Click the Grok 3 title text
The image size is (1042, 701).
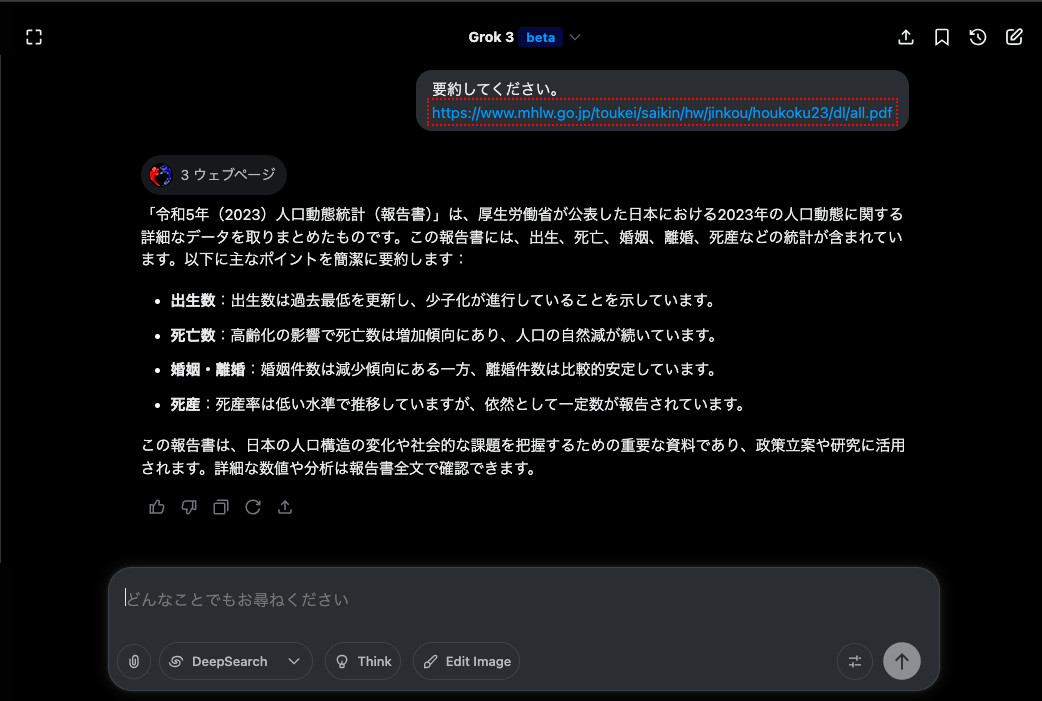(x=490, y=37)
